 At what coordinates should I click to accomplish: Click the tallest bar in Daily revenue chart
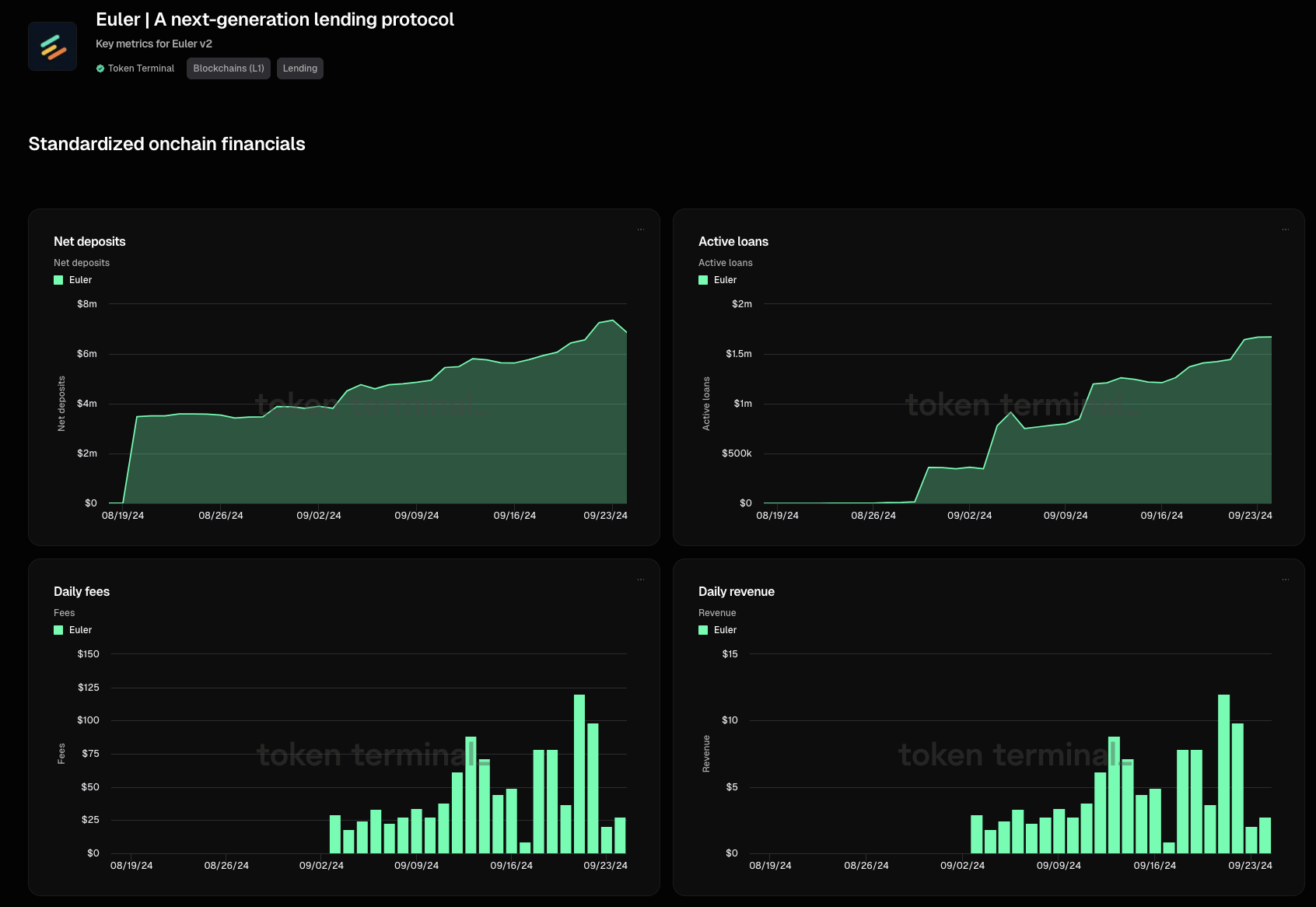click(x=1223, y=774)
